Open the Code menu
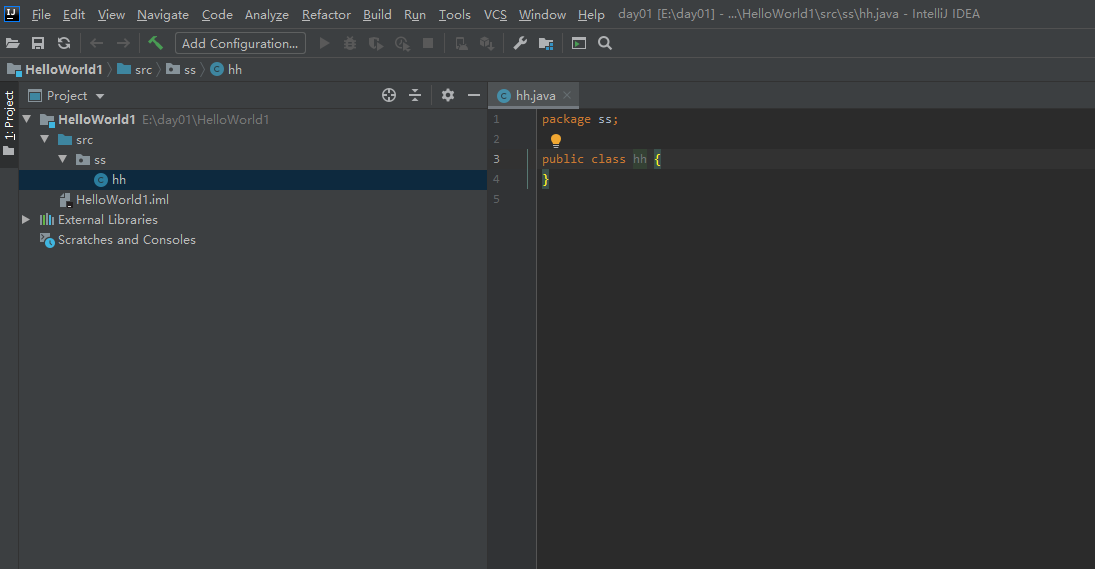This screenshot has height=569, width=1095. (x=217, y=15)
